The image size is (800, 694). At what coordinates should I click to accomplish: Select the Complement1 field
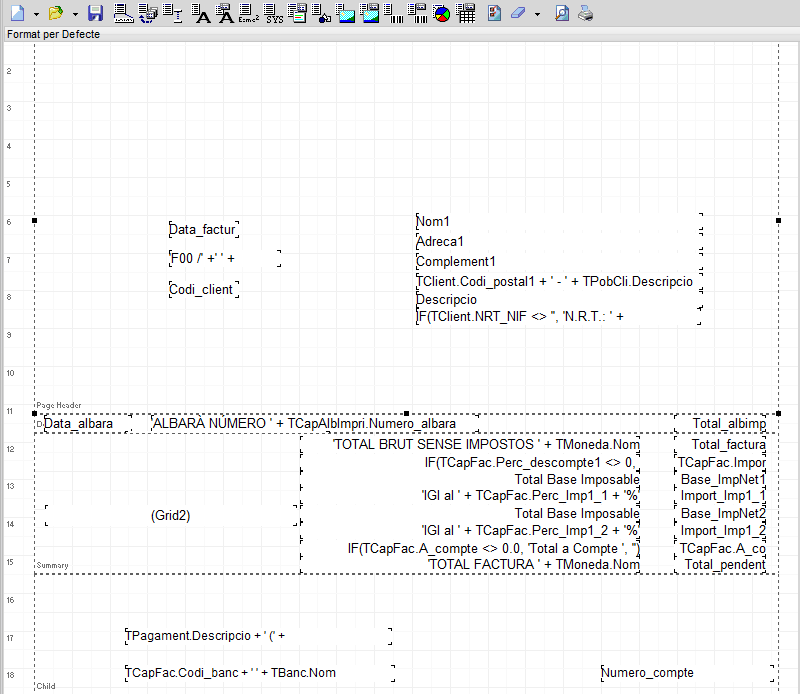click(x=559, y=261)
